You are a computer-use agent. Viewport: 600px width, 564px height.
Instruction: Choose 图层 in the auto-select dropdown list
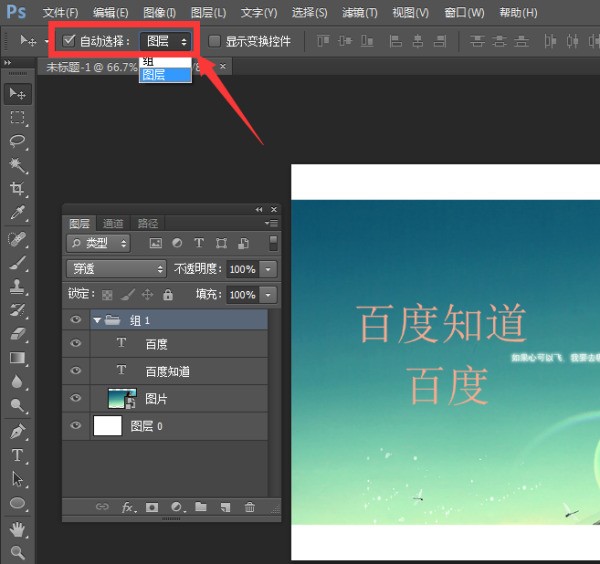point(154,75)
